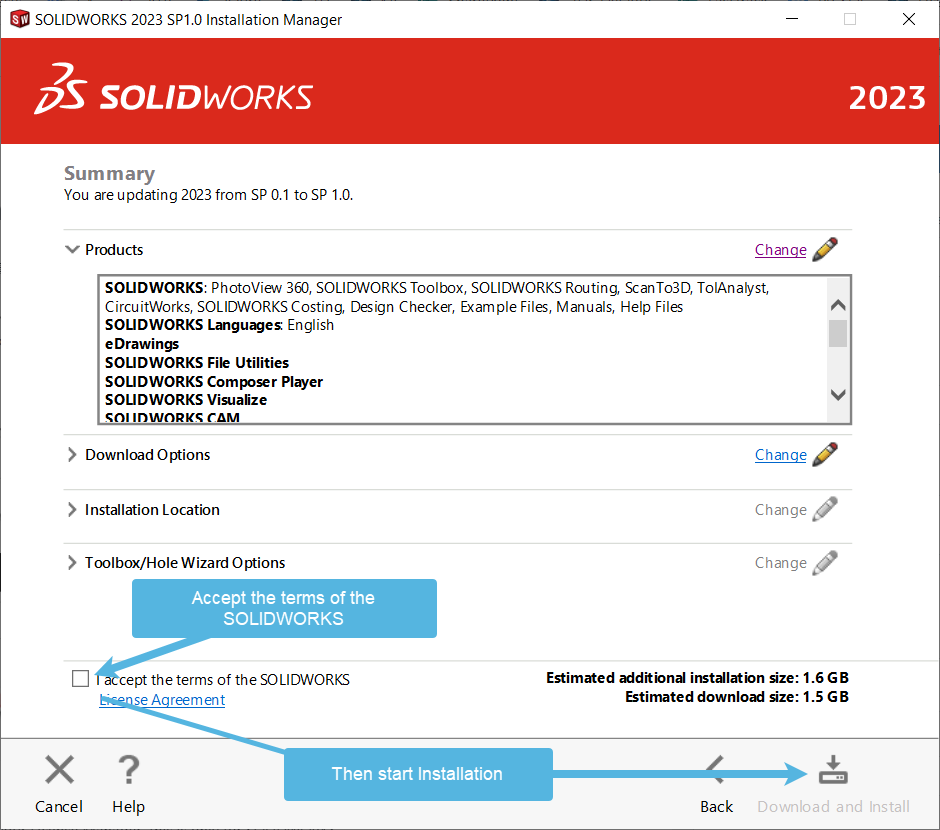This screenshot has height=830, width=940.
Task: Expand the Download Options section
Action: 72,454
